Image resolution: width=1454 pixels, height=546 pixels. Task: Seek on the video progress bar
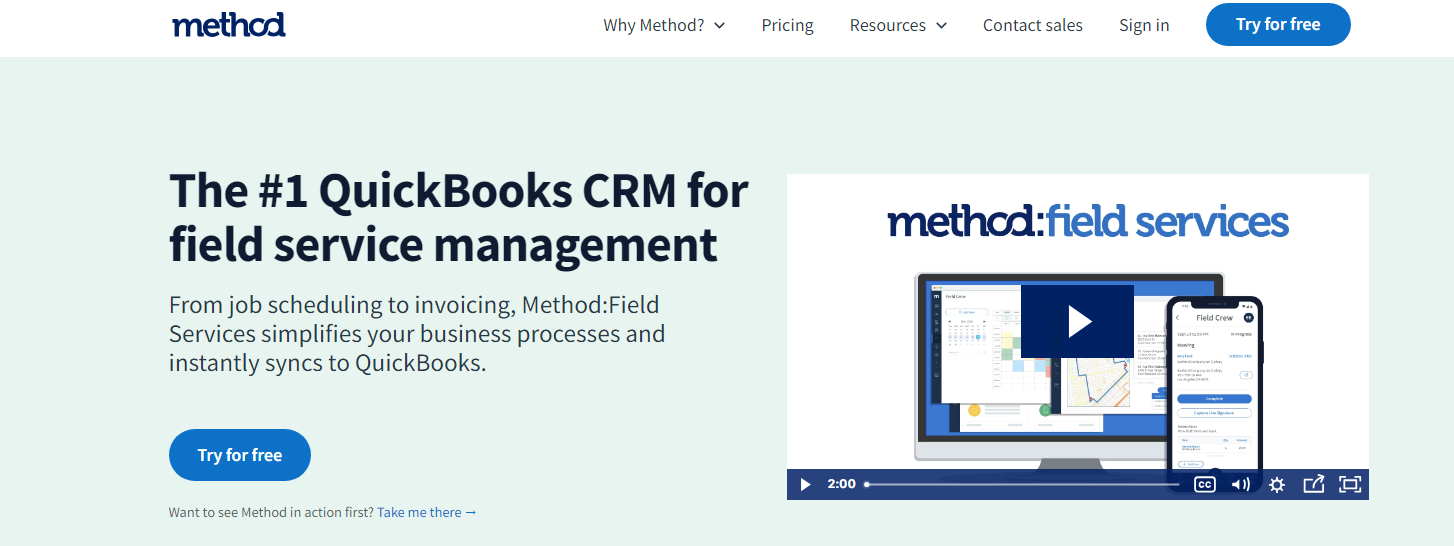pos(1022,484)
